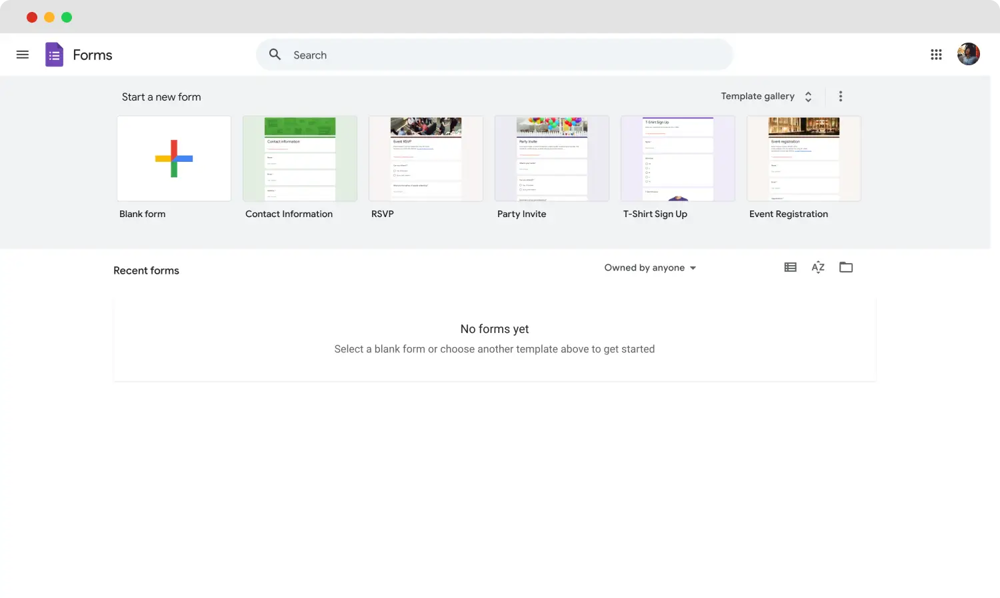The height and width of the screenshot is (598, 1000).
Task: Open the account profile avatar
Action: [968, 55]
